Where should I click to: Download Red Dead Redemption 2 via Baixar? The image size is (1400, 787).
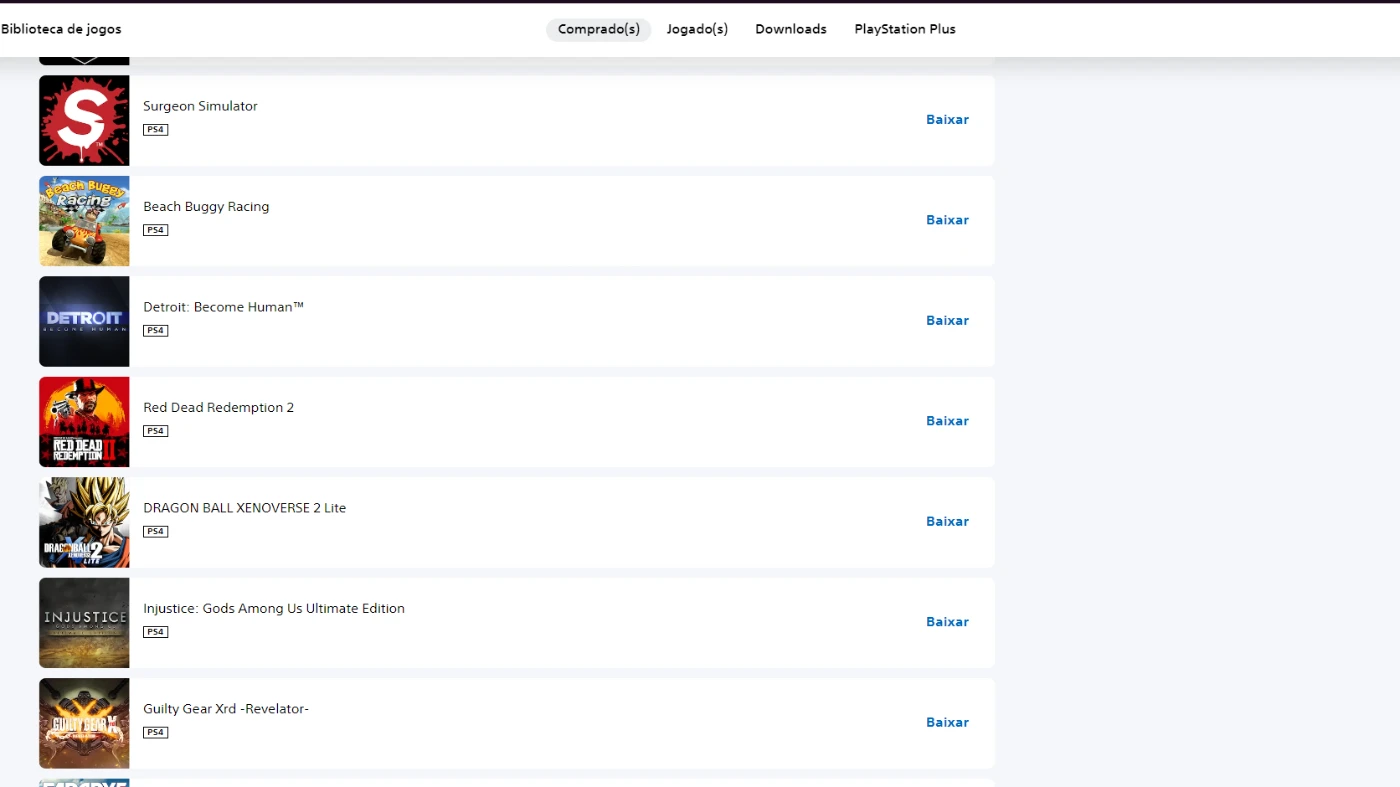pyautogui.click(x=947, y=421)
